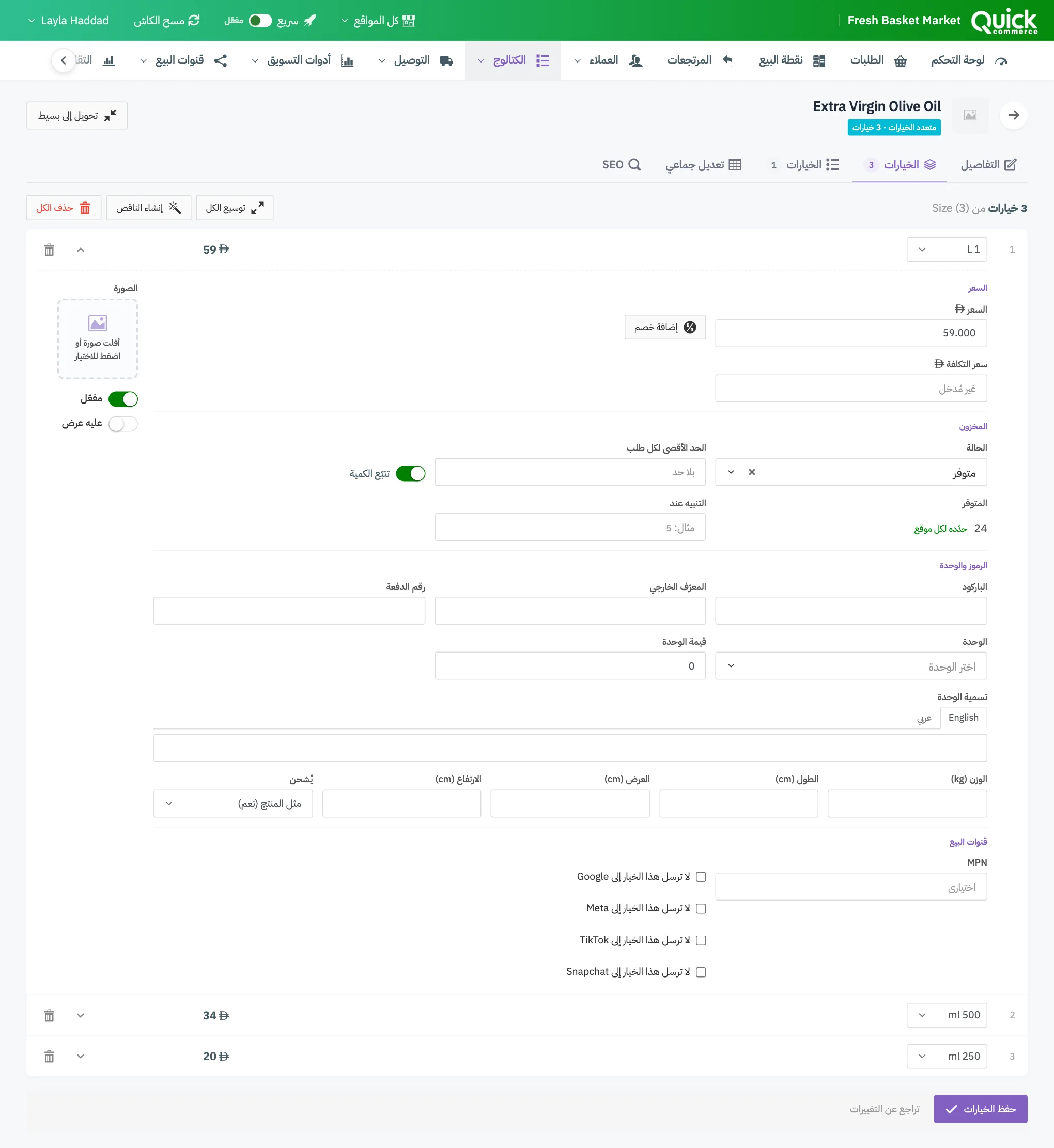Open the dashboard gauge menu item

(969, 60)
